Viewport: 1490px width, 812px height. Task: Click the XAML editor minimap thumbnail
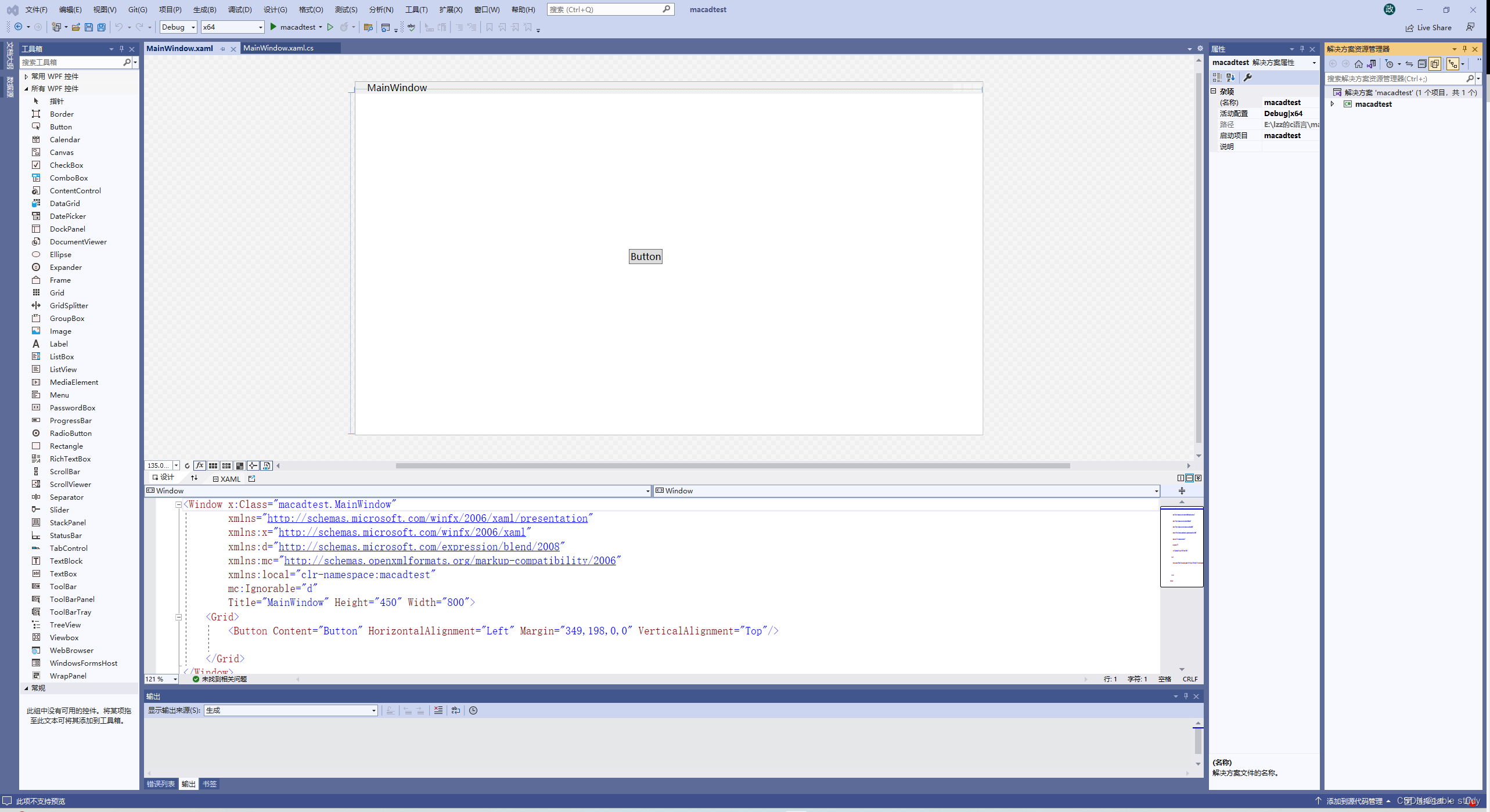coord(1181,546)
